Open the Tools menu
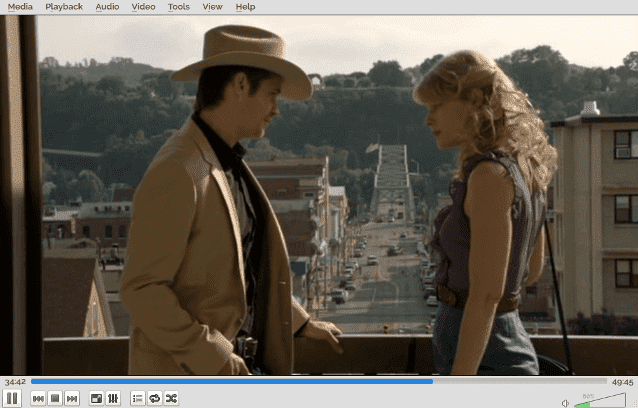Viewport: 638px width, 408px height. pyautogui.click(x=179, y=7)
